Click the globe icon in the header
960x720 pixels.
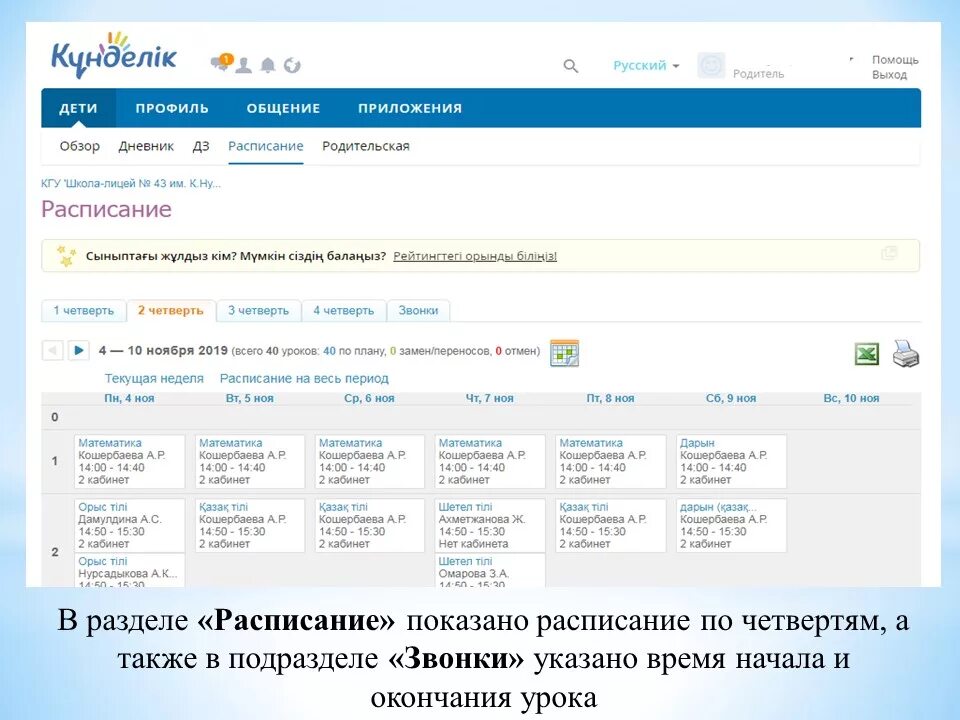tap(292, 64)
